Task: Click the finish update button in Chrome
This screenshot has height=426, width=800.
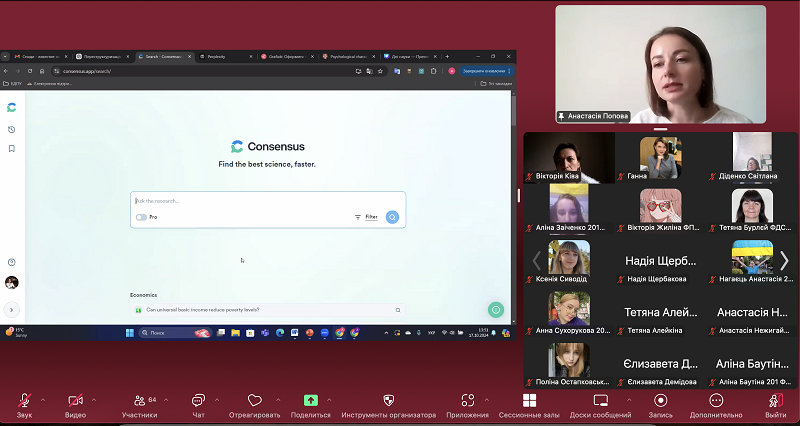Action: 486,71
